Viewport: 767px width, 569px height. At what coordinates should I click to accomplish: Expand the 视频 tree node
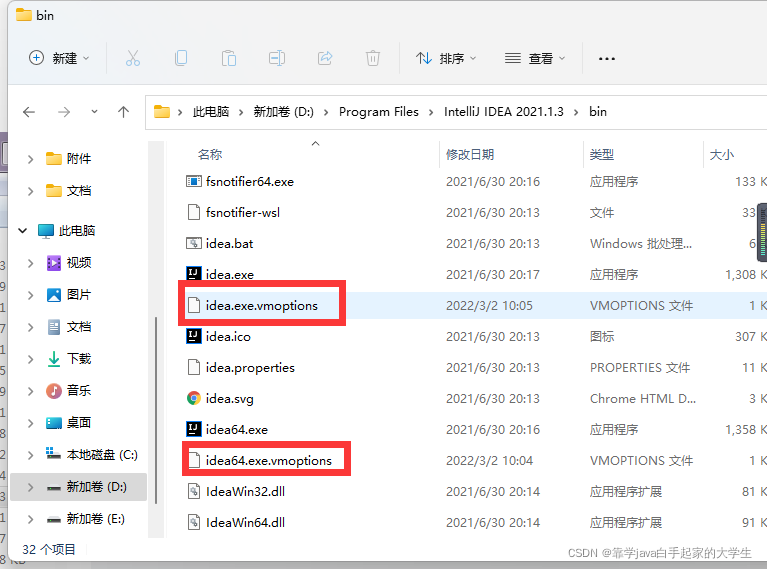click(30, 263)
